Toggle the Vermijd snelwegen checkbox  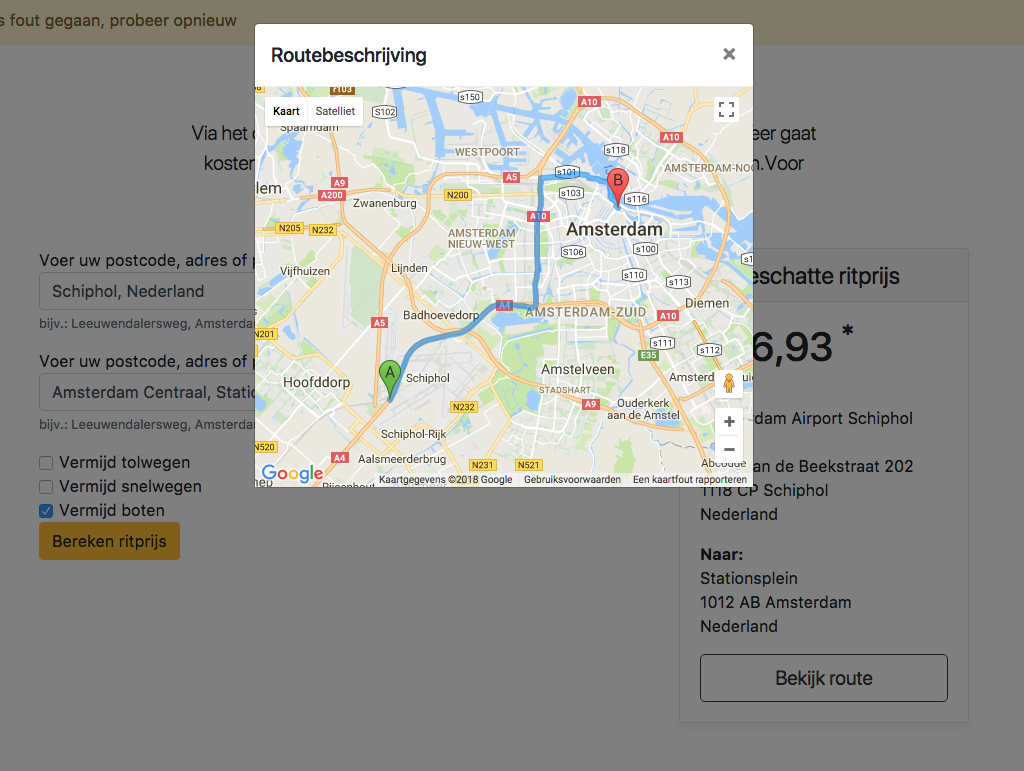(46, 487)
